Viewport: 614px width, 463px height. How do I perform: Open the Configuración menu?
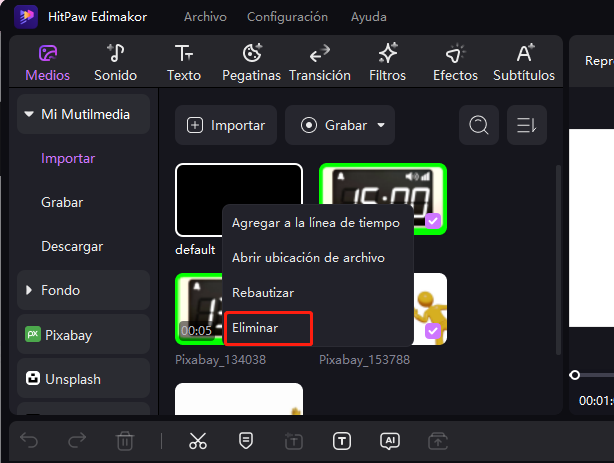click(287, 17)
